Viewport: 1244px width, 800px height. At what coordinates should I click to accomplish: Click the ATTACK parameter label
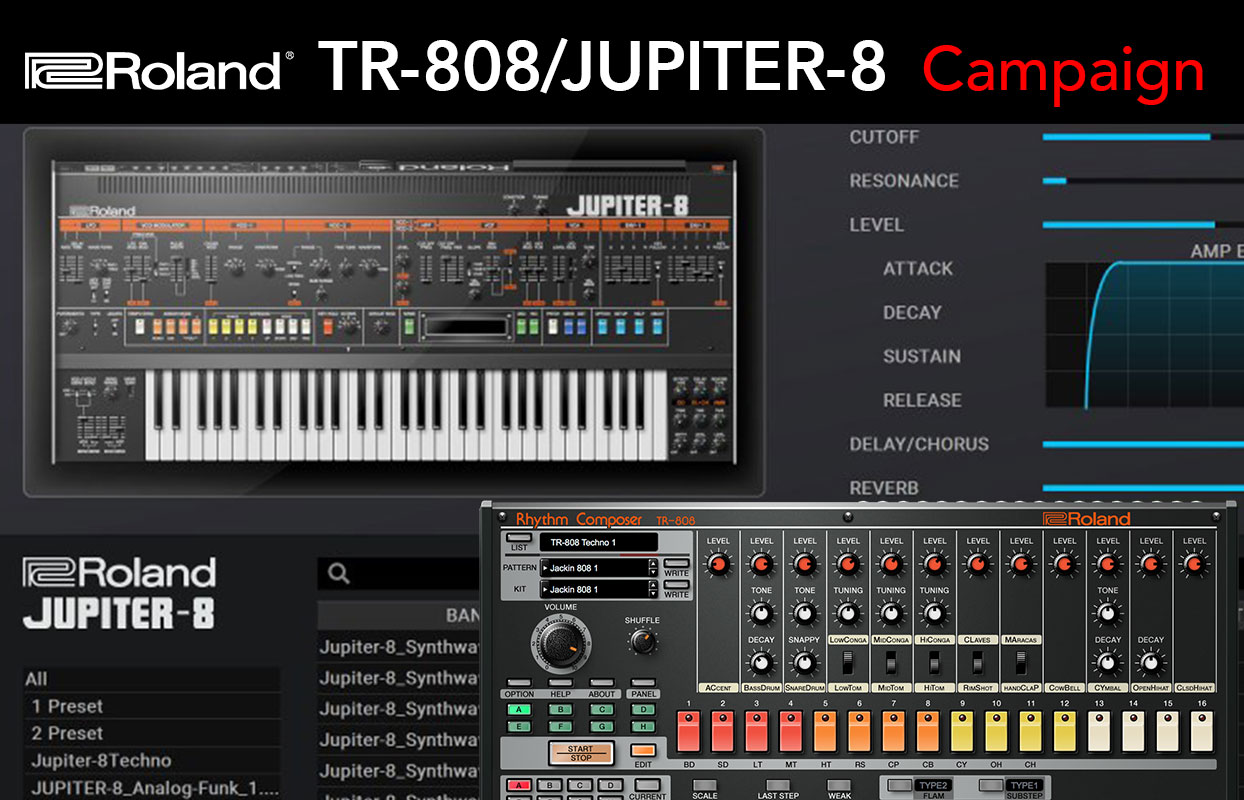tap(917, 269)
